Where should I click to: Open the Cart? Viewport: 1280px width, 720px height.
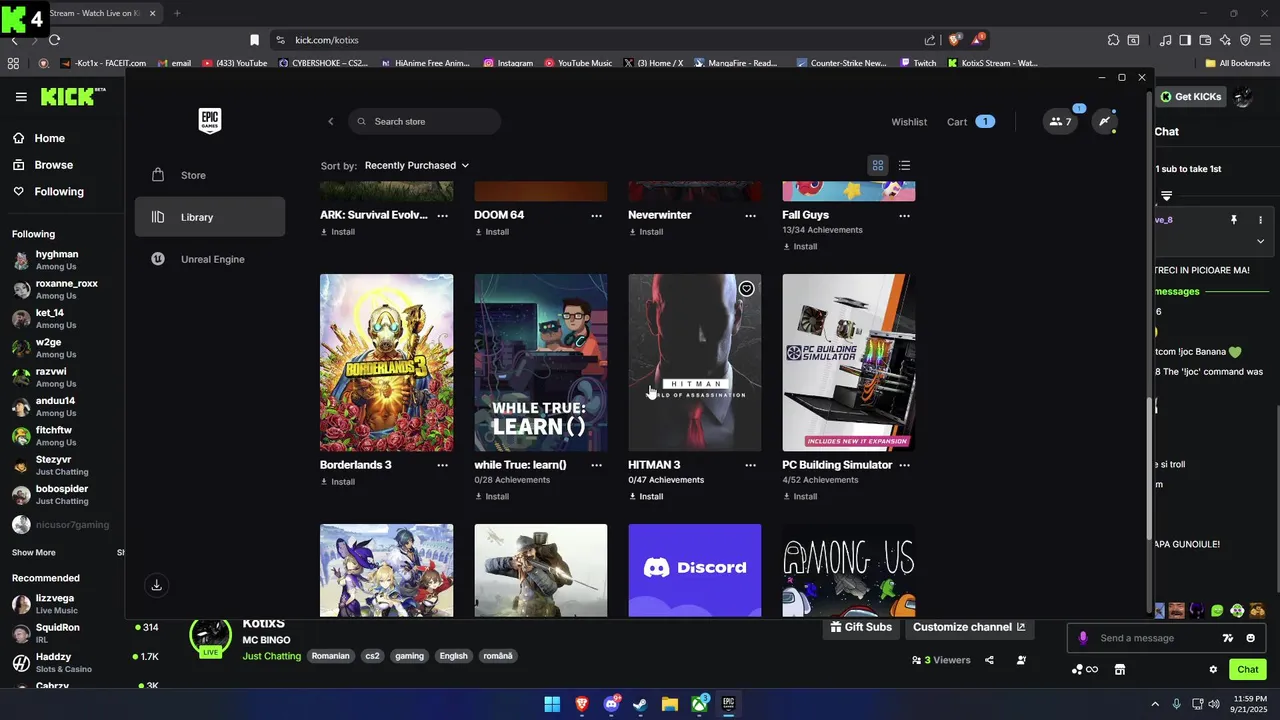970,122
